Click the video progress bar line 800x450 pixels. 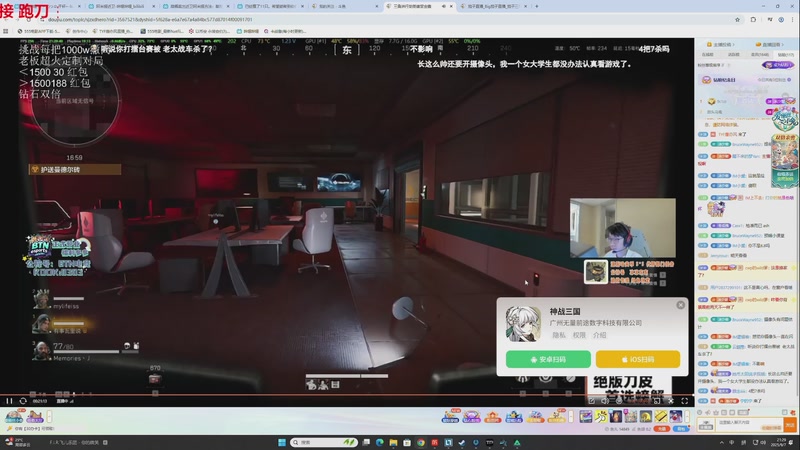(x=347, y=395)
